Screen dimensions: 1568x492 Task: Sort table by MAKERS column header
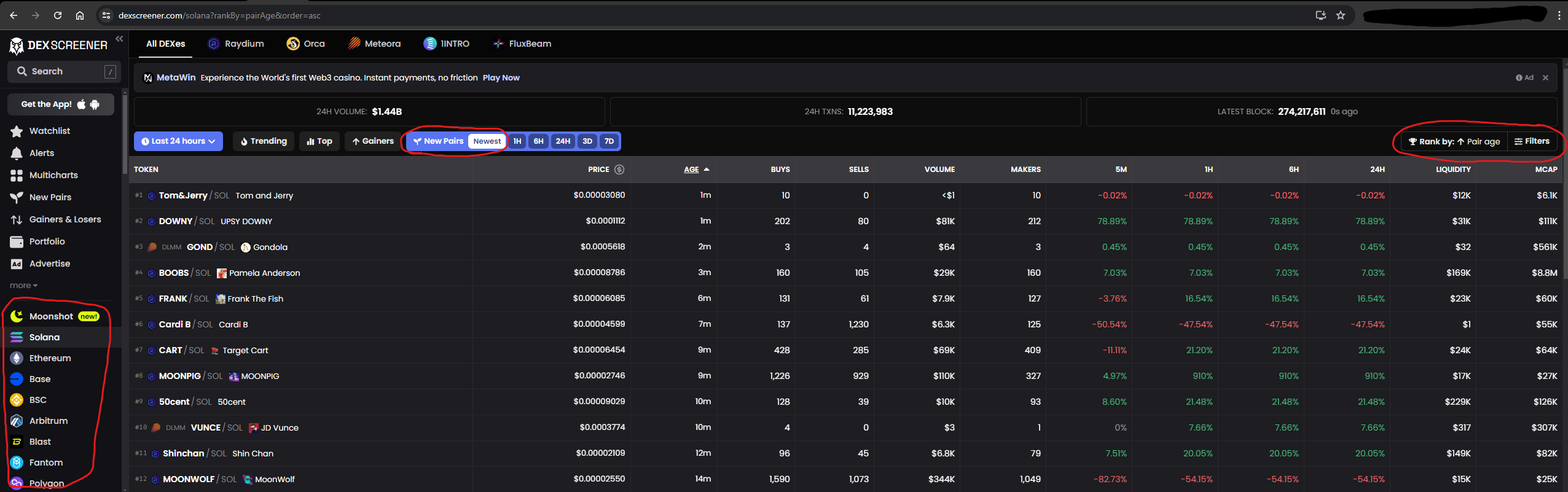pos(1025,170)
